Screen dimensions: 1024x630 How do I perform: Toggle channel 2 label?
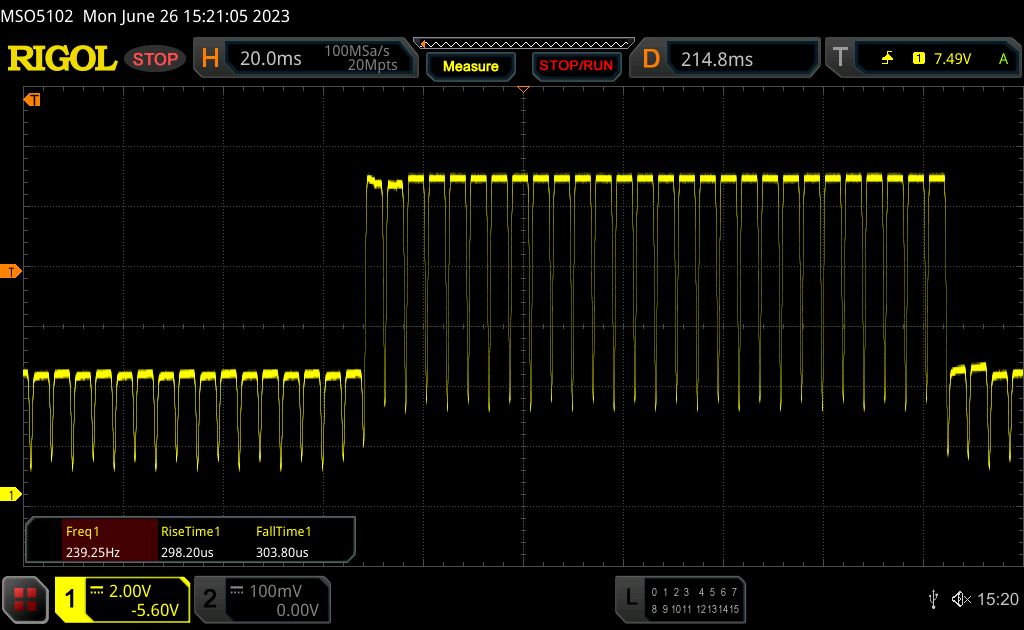[x=210, y=599]
